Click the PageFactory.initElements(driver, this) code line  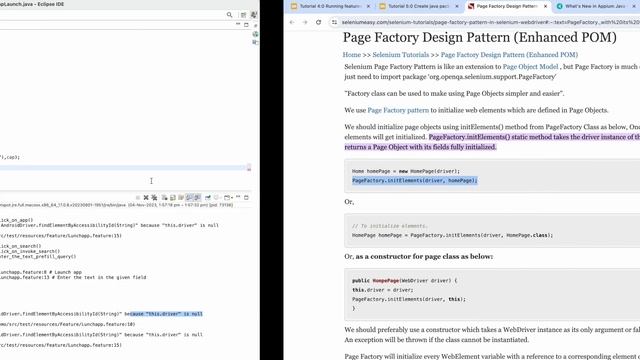point(409,299)
